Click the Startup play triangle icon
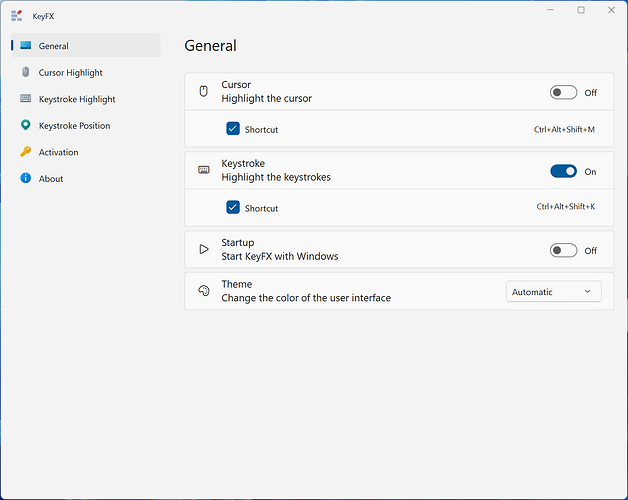The height and width of the screenshot is (500, 628). pos(203,249)
